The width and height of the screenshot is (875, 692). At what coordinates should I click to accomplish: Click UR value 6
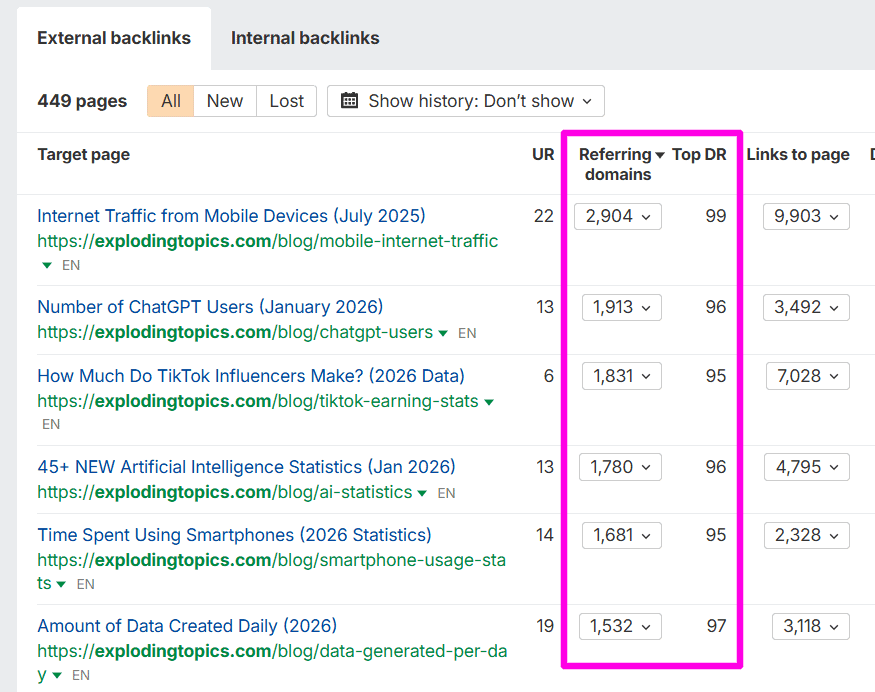point(549,376)
